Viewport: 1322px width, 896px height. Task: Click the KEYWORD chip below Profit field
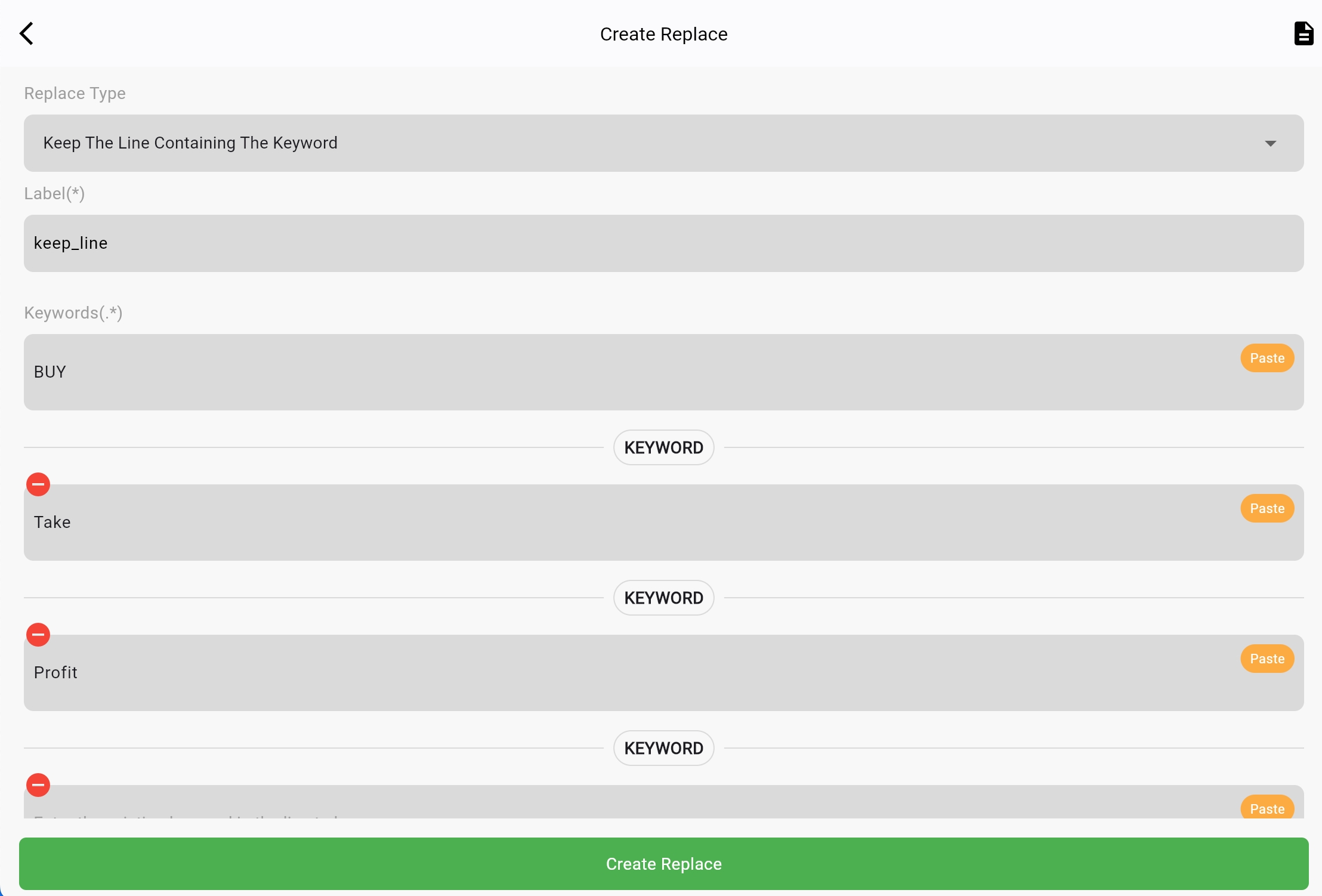coord(663,748)
